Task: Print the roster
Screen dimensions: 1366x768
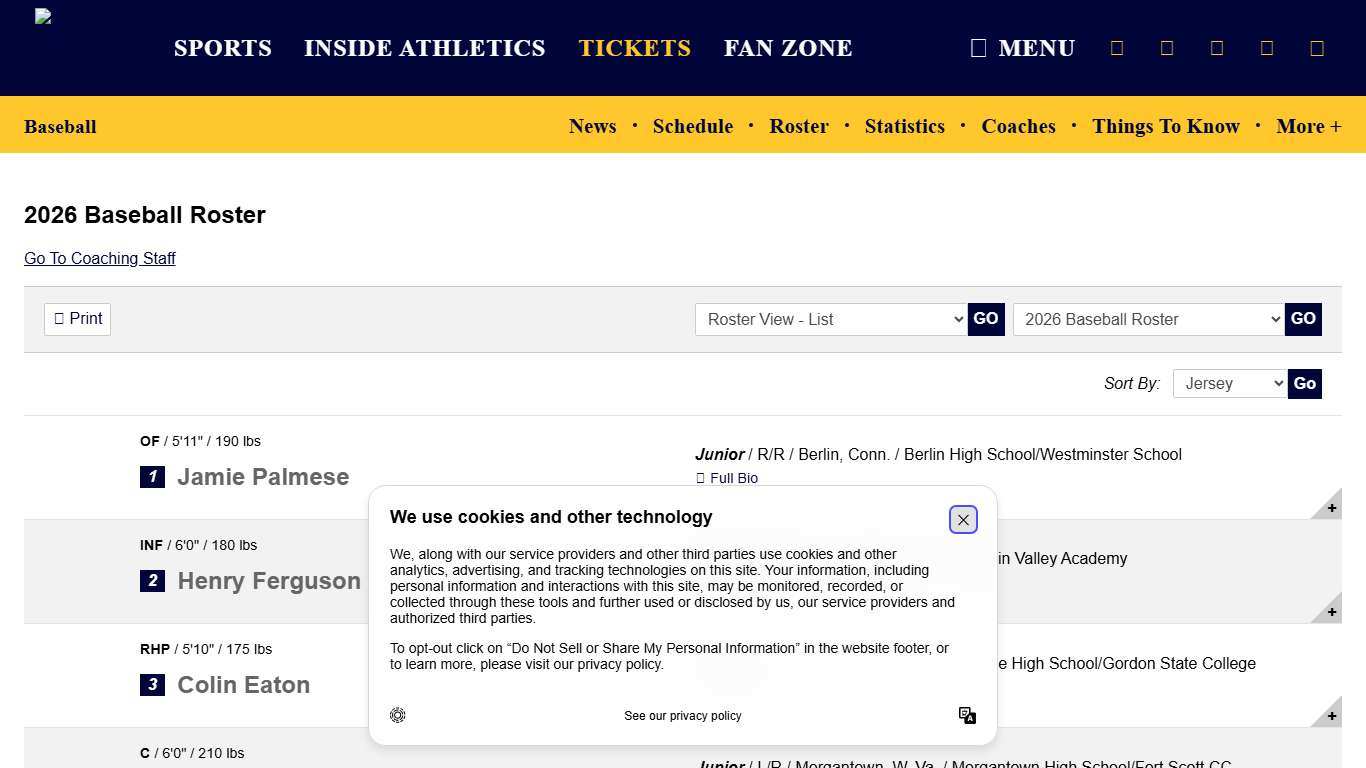Action: (77, 319)
